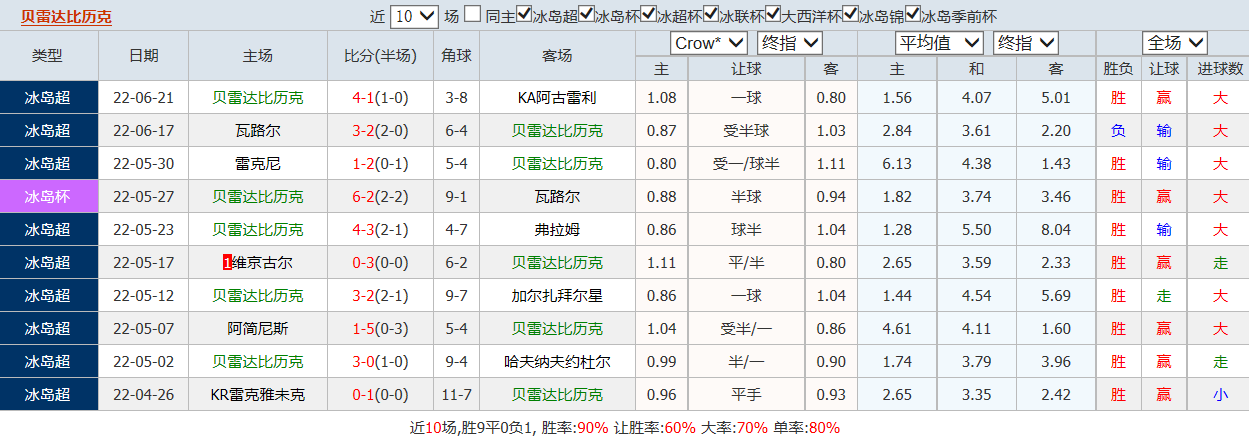
Task: Open the 0-3 score on 22-05-17
Action: click(x=363, y=263)
